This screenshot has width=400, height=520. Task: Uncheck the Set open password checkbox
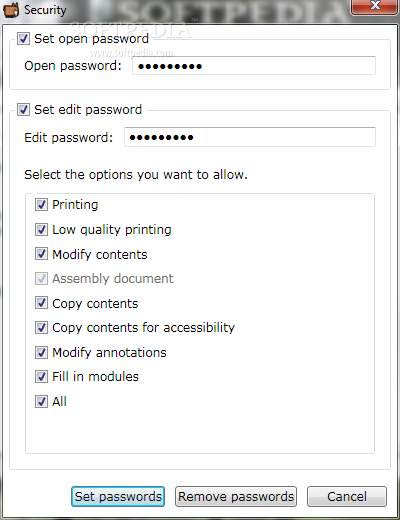23,39
